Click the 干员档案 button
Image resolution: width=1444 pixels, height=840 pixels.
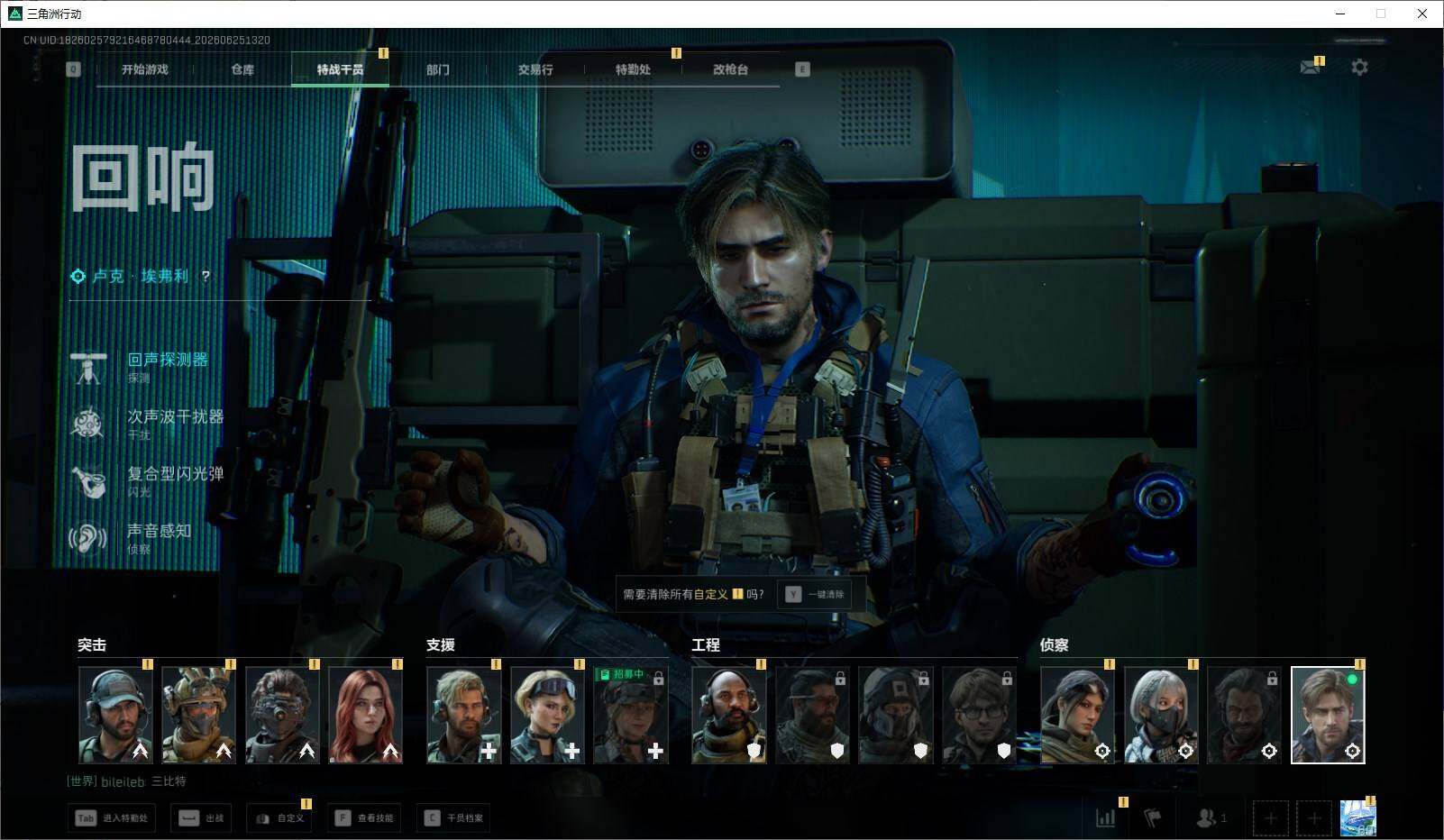(454, 817)
